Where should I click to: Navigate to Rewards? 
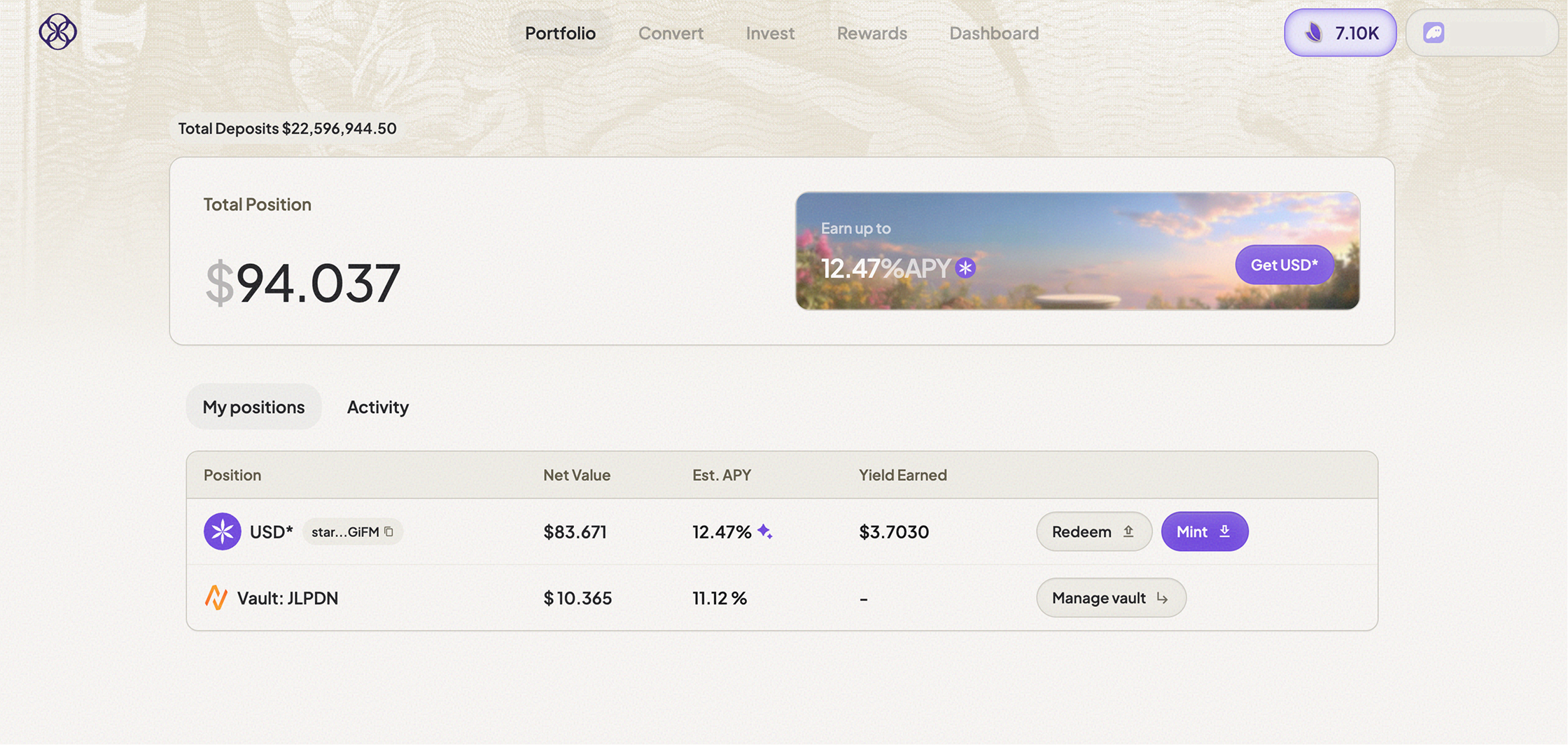point(871,33)
